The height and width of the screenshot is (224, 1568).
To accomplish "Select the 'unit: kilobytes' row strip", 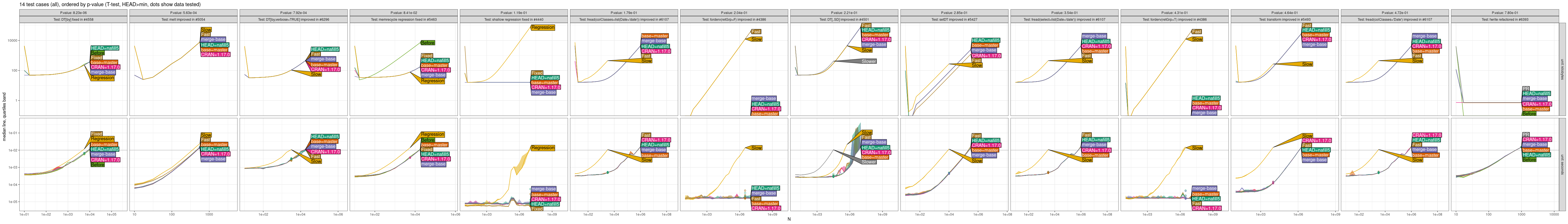I will click(1562, 69).
